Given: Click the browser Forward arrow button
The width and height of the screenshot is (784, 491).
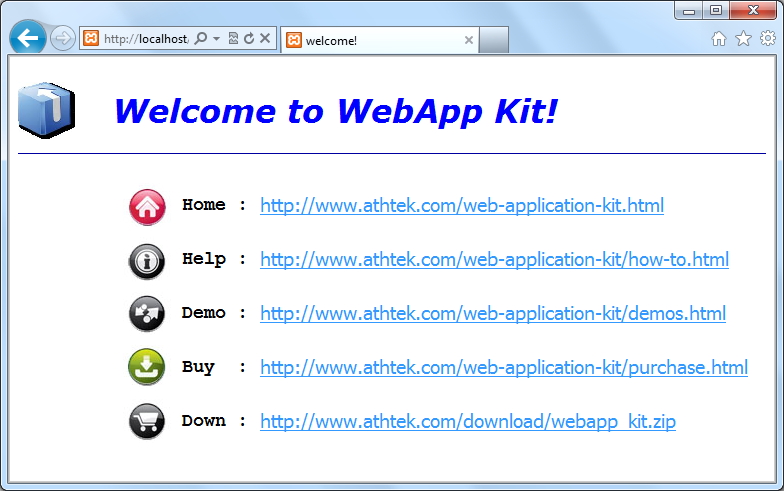Looking at the screenshot, I should pyautogui.click(x=62, y=39).
